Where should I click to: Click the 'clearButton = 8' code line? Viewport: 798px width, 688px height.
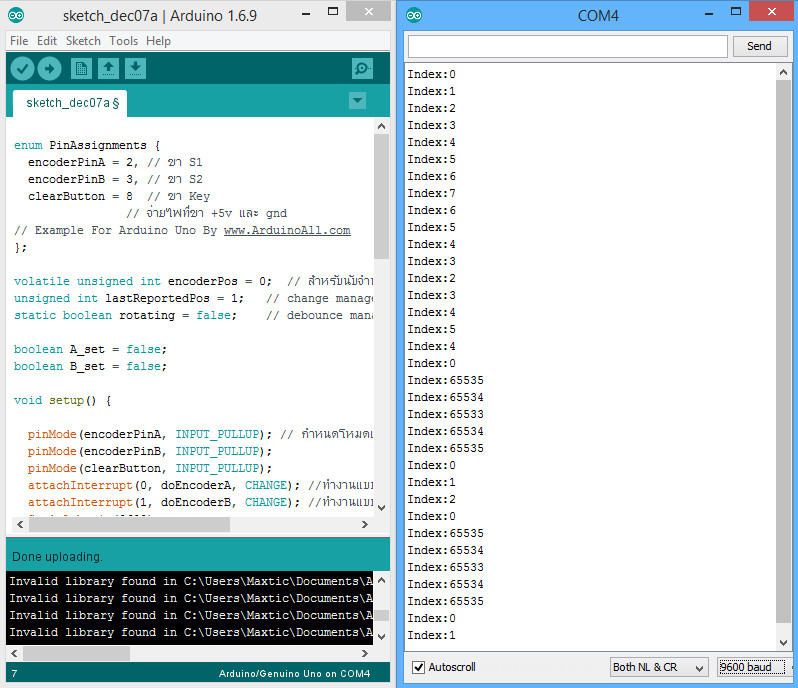[x=119, y=196]
